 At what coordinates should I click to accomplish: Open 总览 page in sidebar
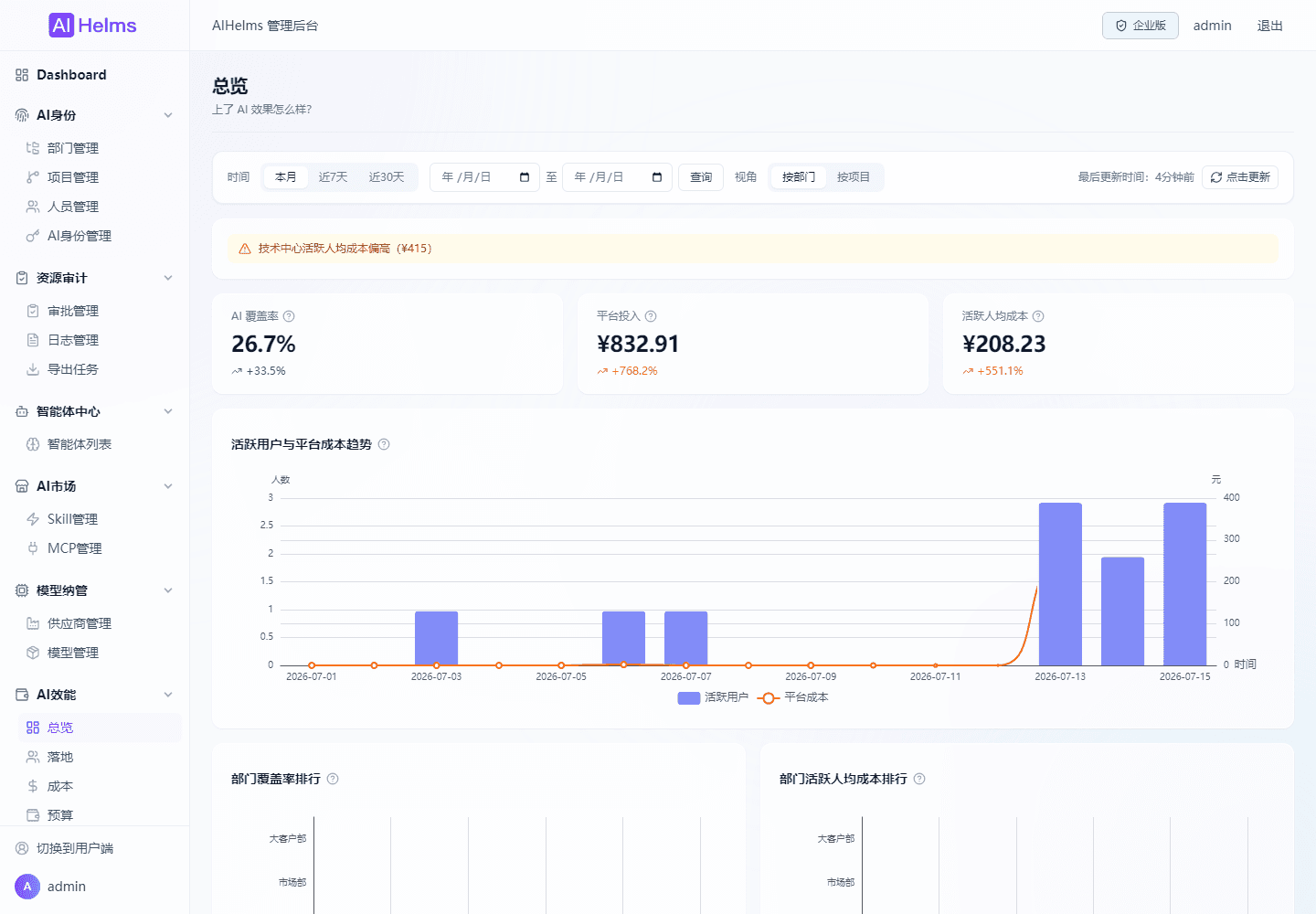tap(100, 728)
